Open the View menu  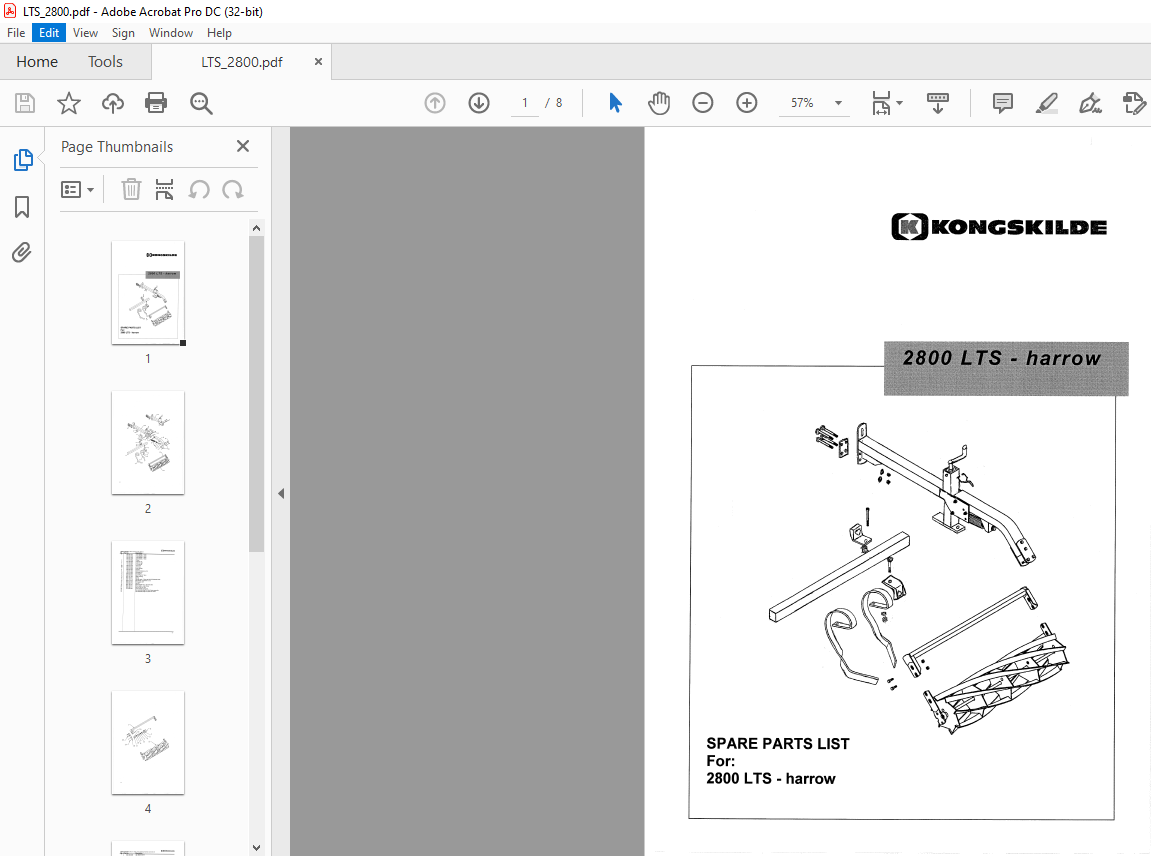coord(85,33)
